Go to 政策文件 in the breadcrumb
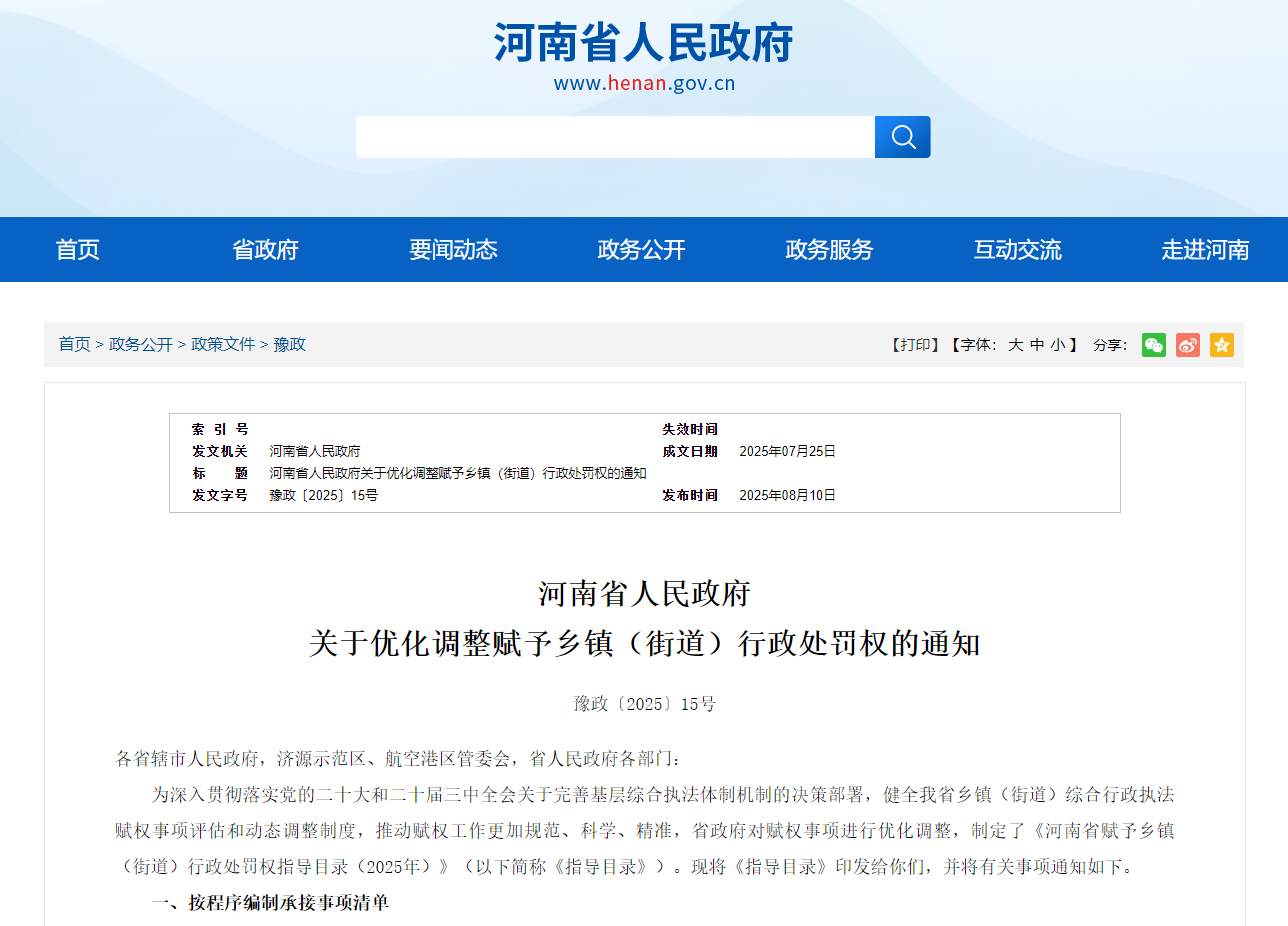 tap(223, 344)
